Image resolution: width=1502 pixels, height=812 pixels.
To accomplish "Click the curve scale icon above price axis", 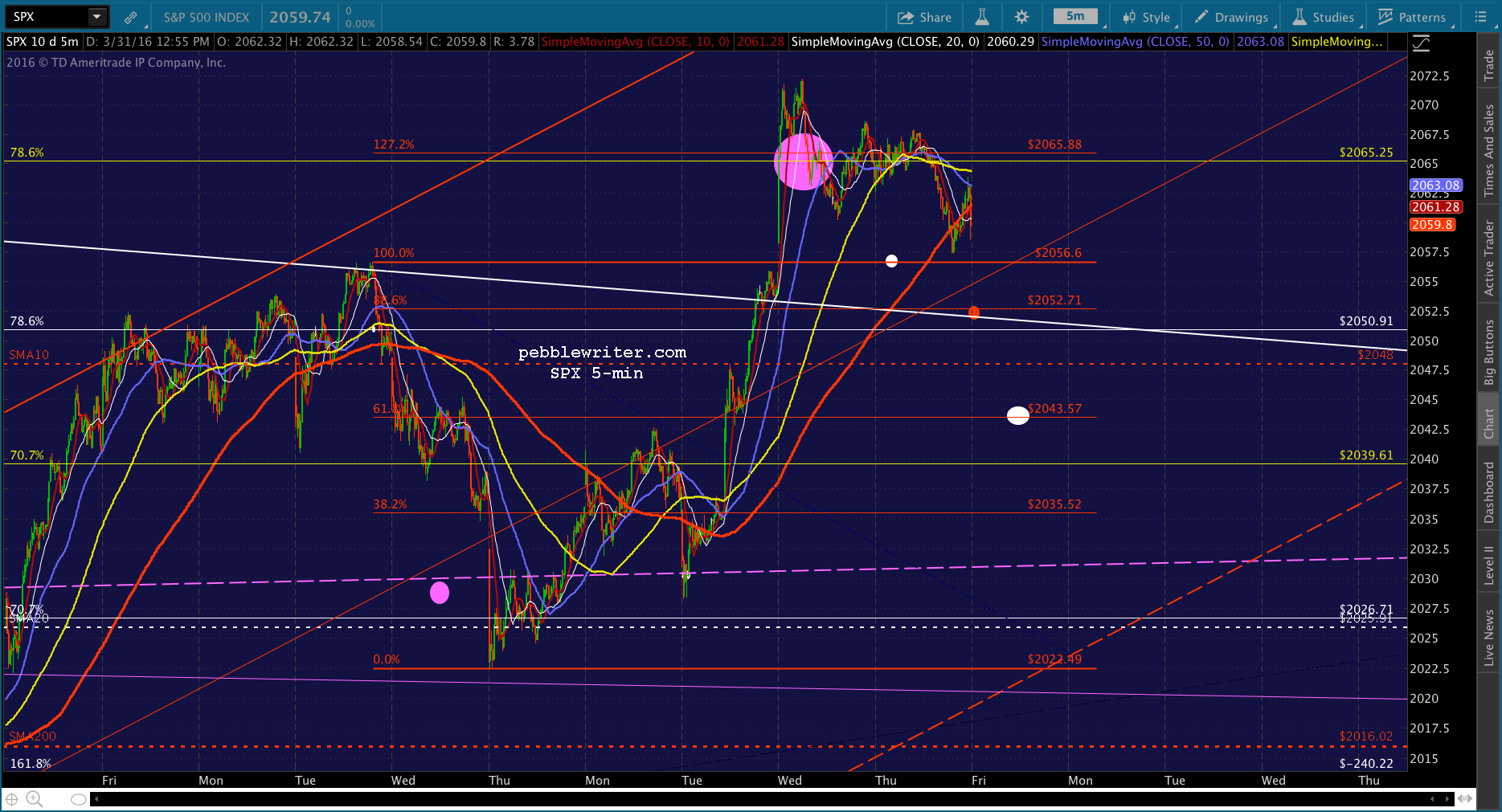I will (1421, 43).
